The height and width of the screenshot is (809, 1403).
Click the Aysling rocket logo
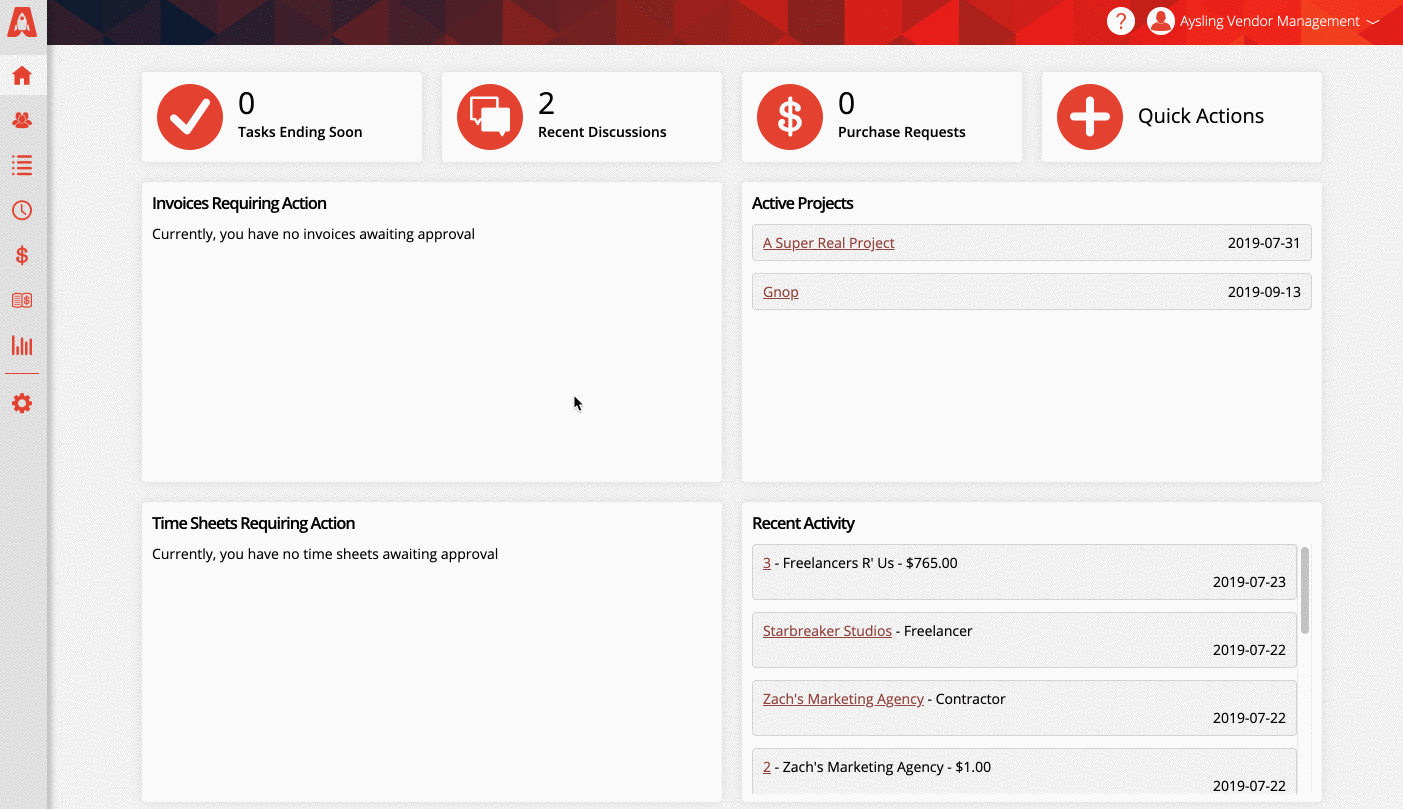22,22
